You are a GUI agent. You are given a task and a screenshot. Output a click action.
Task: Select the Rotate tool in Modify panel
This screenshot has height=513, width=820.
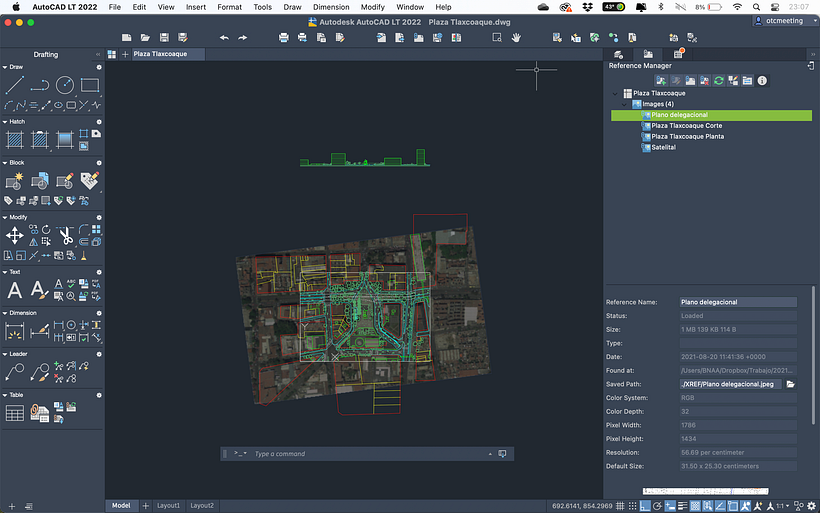(x=46, y=230)
